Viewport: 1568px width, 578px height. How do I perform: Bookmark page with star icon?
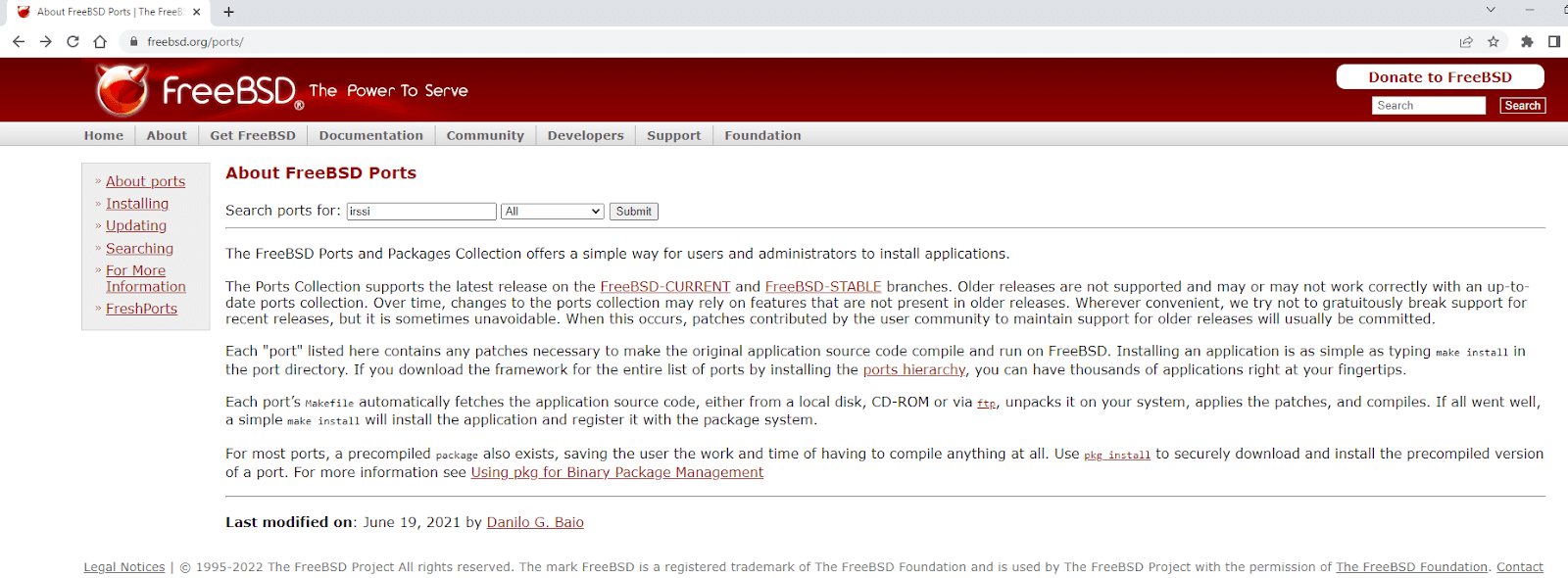pos(1494,41)
